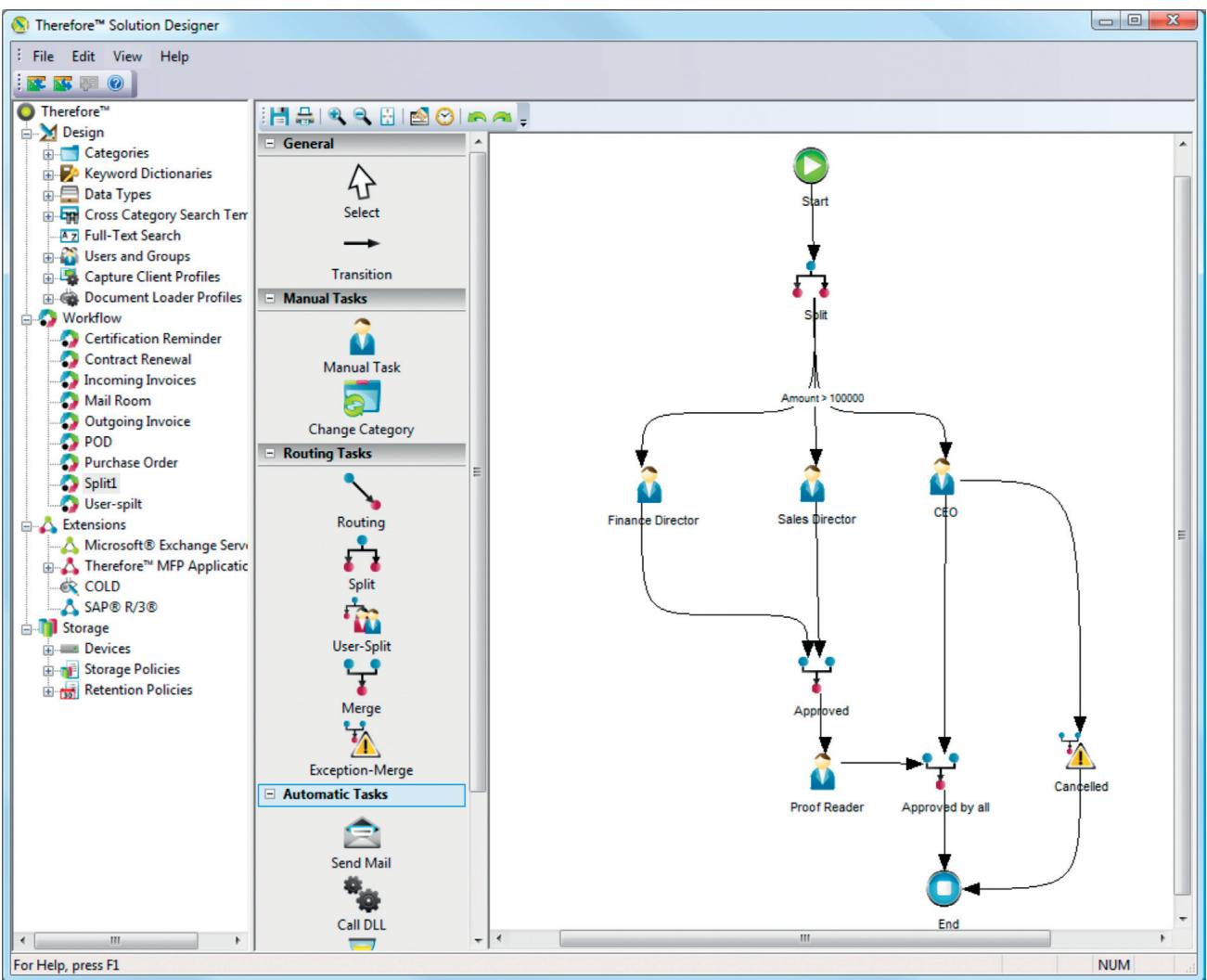Select the End node on the canvas
This screenshot has height=980, width=1207.
944,889
